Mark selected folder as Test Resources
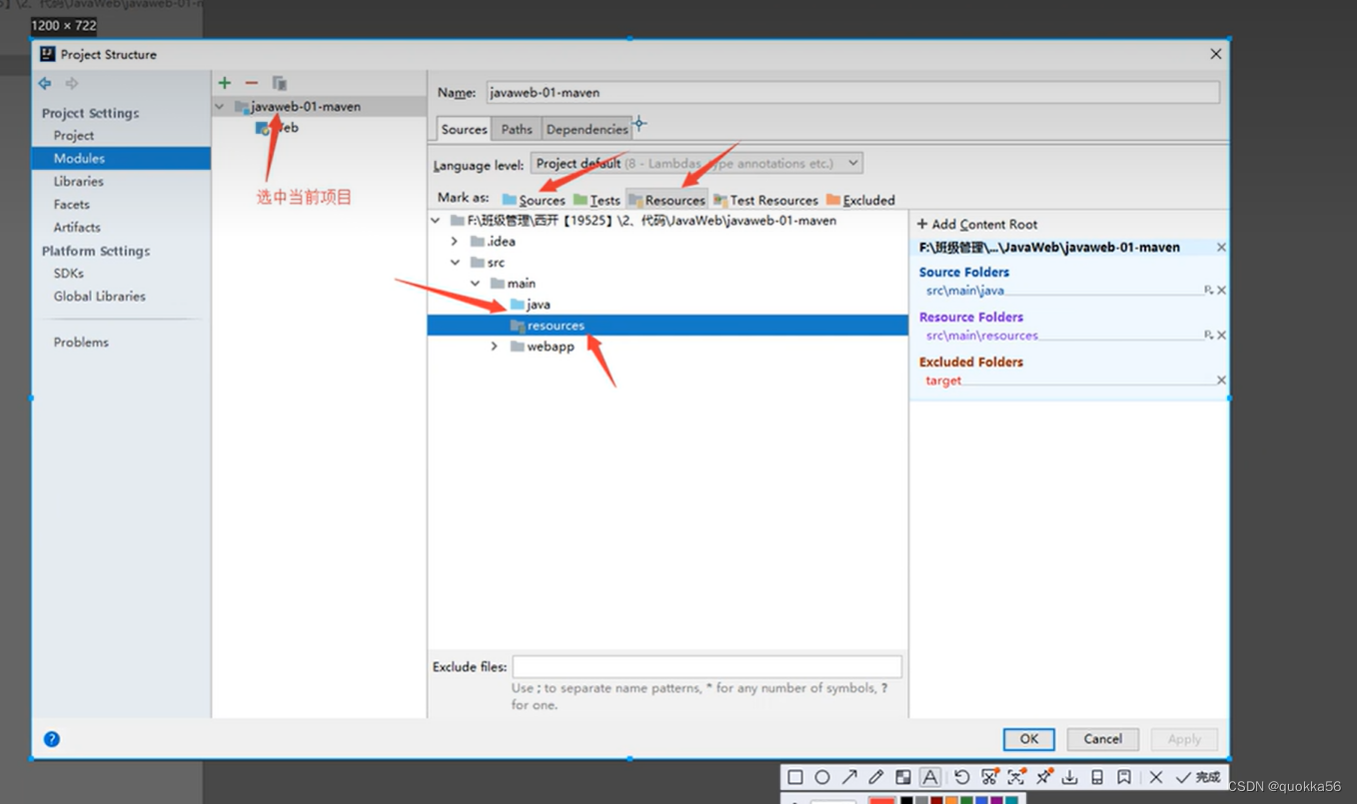Viewport: 1357px width, 804px height. (766, 200)
